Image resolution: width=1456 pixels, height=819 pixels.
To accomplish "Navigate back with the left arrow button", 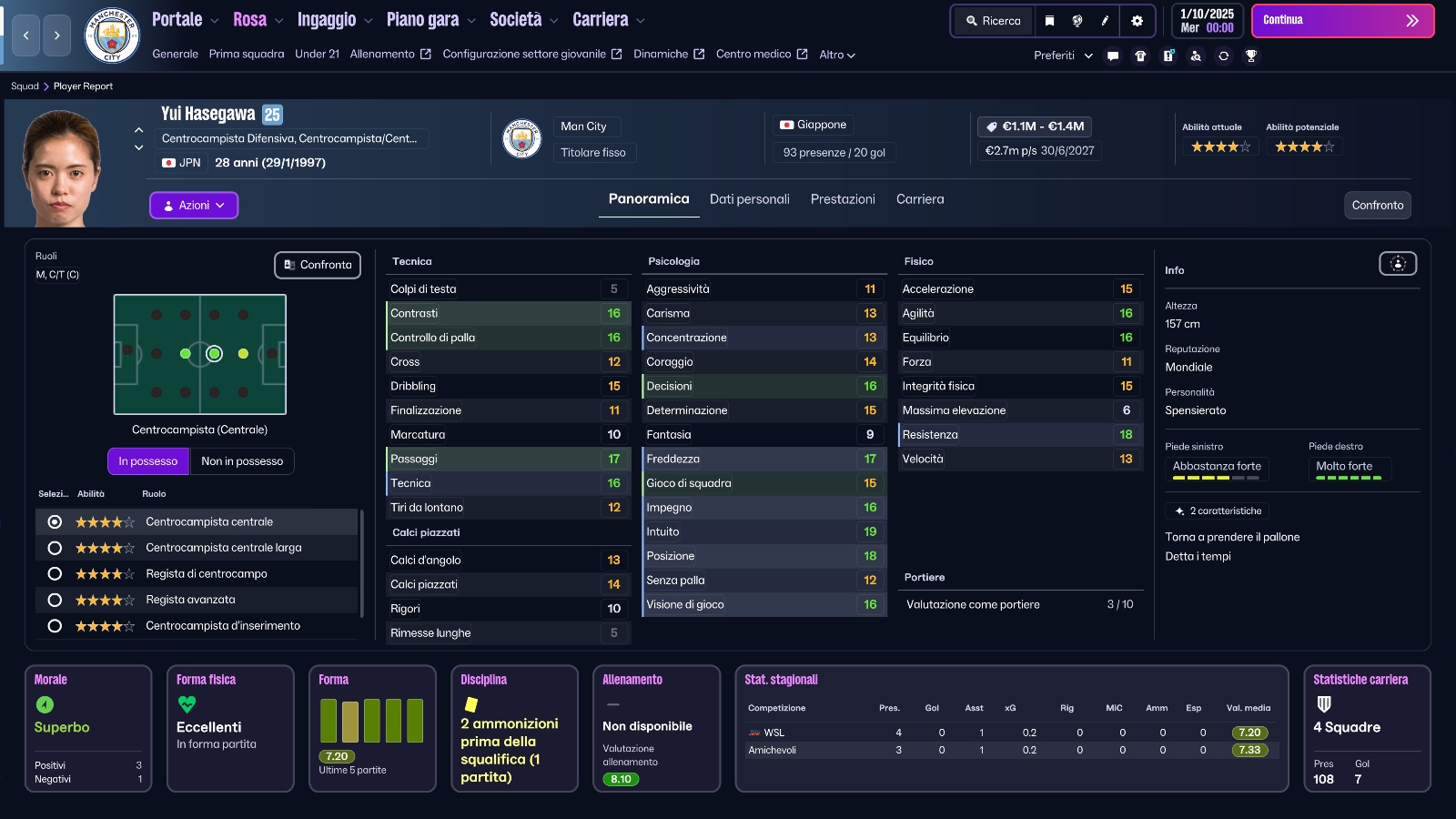I will (x=25, y=35).
